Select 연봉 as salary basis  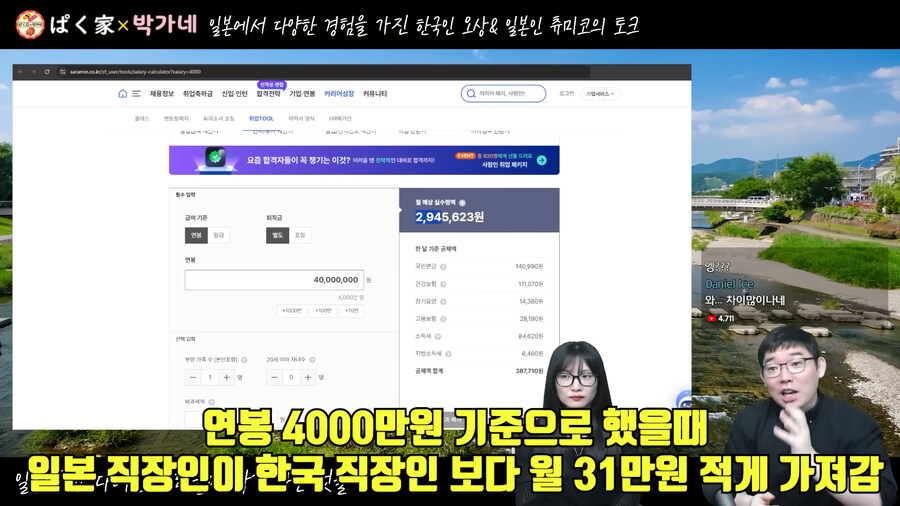click(196, 235)
